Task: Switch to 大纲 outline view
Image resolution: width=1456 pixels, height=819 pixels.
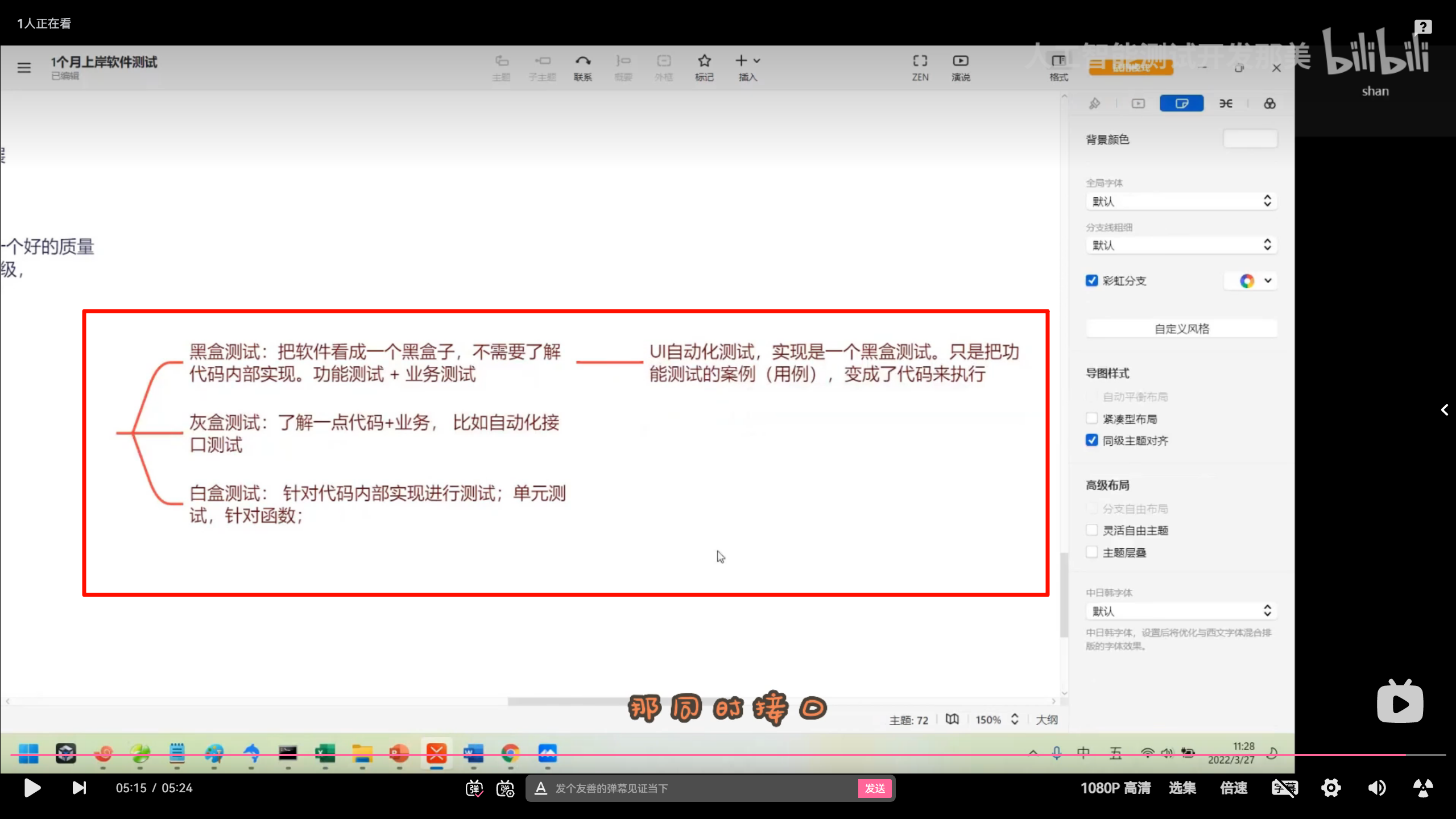Action: pos(1046,719)
